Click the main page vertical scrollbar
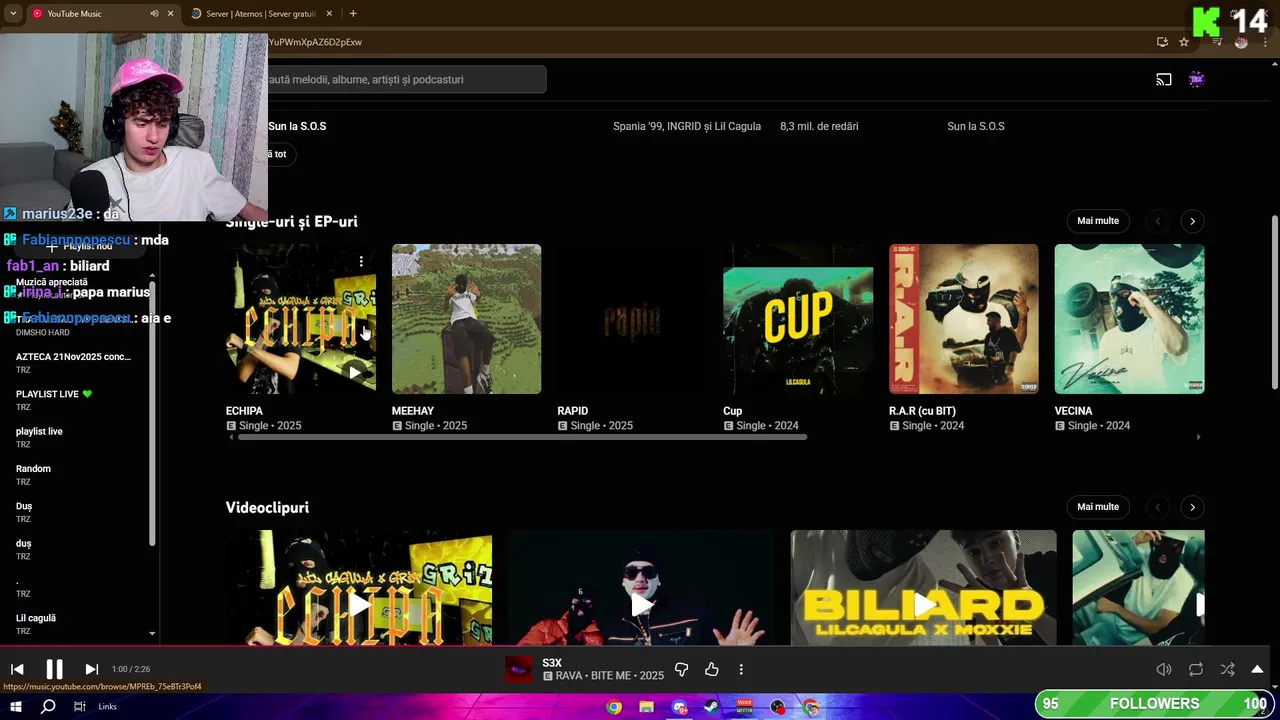Image resolution: width=1280 pixels, height=720 pixels. pos(1274,303)
